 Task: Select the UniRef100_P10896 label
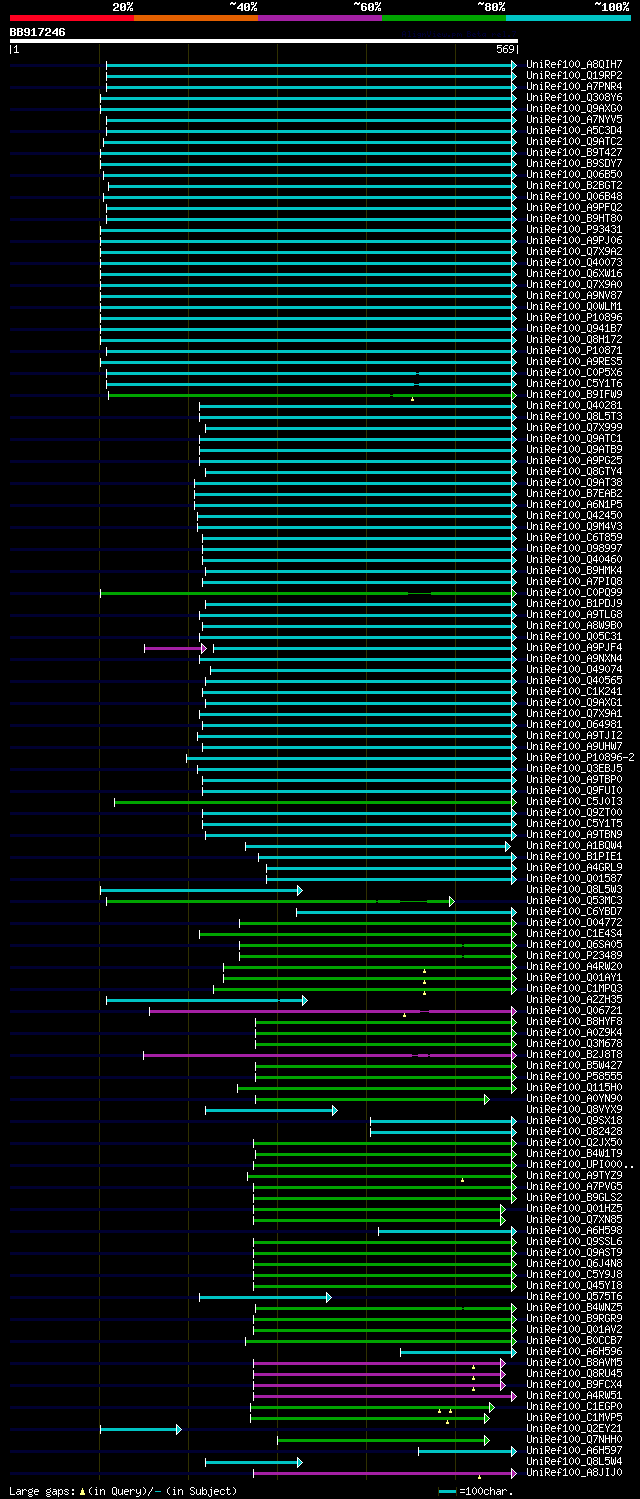[574, 317]
